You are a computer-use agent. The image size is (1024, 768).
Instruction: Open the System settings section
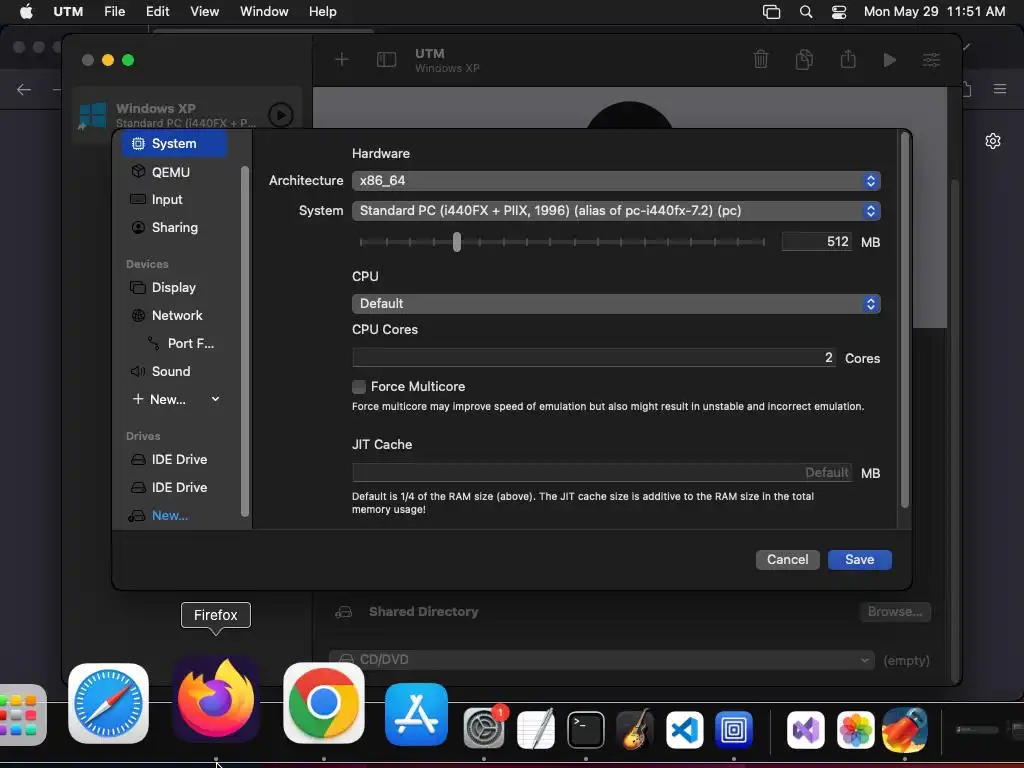pos(174,144)
